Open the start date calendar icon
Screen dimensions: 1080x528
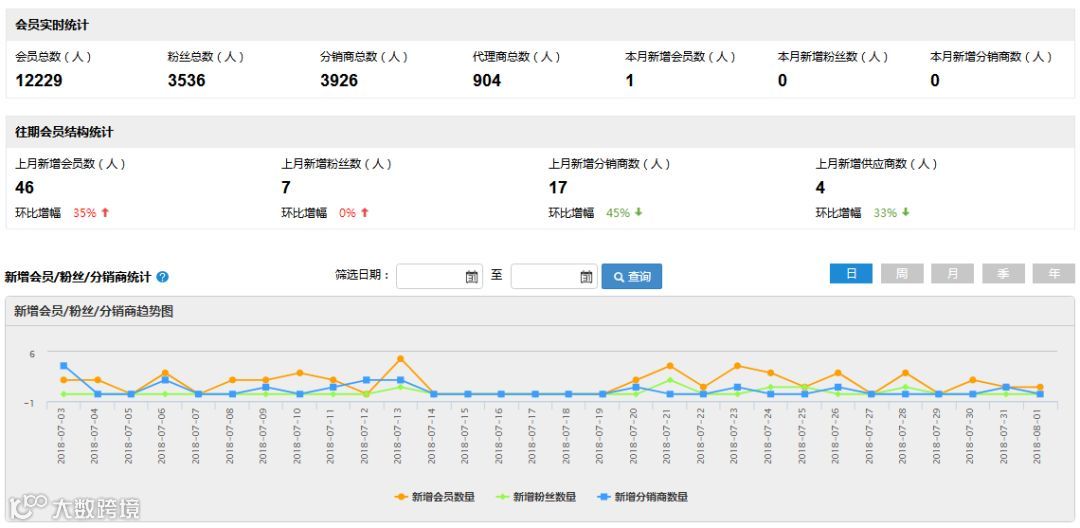(472, 277)
